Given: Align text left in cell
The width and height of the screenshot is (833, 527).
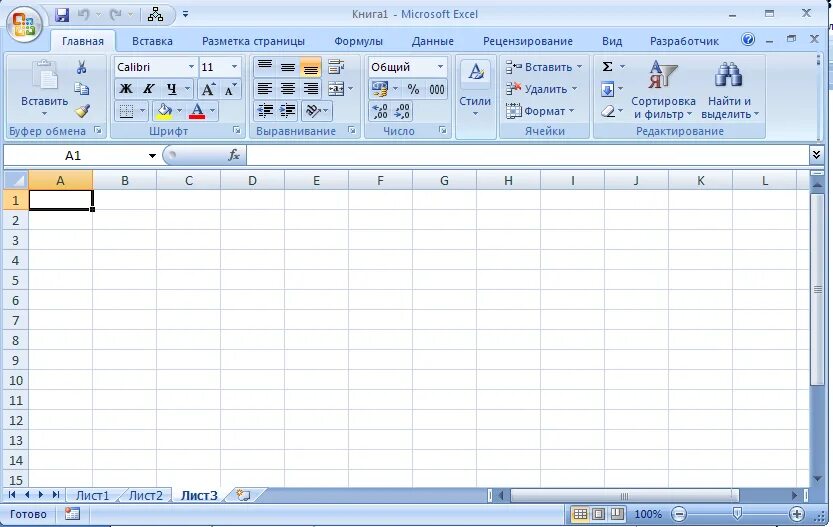Looking at the screenshot, I should [265, 89].
